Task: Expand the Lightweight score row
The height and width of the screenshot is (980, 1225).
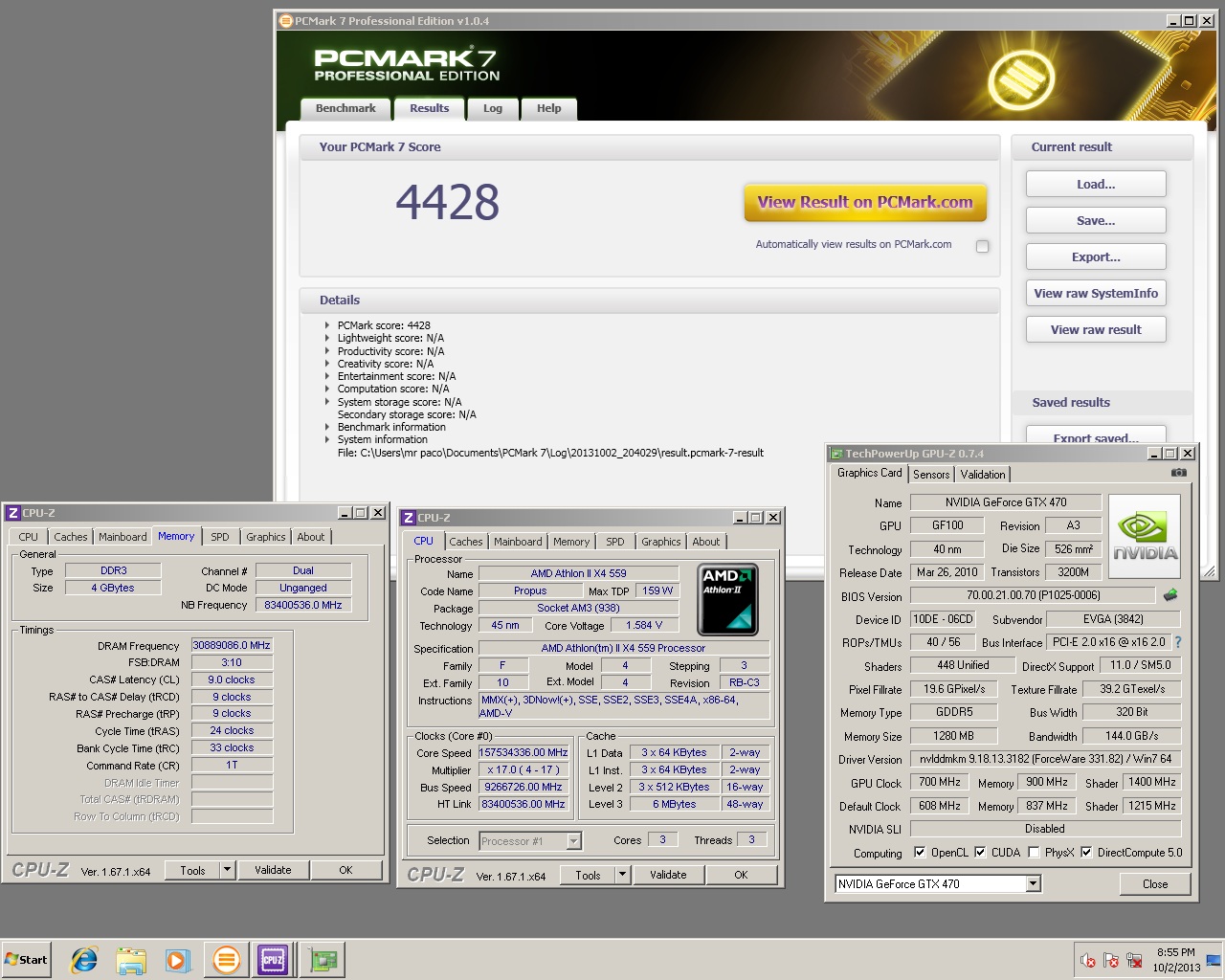Action: click(327, 338)
